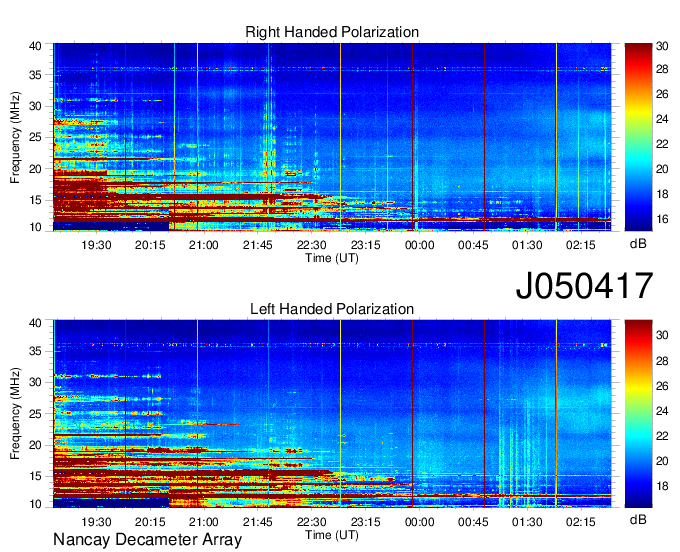Screen dimensions: 680x552
Task: Click 00:45 time tick under right-handed plot
Action: [473, 245]
